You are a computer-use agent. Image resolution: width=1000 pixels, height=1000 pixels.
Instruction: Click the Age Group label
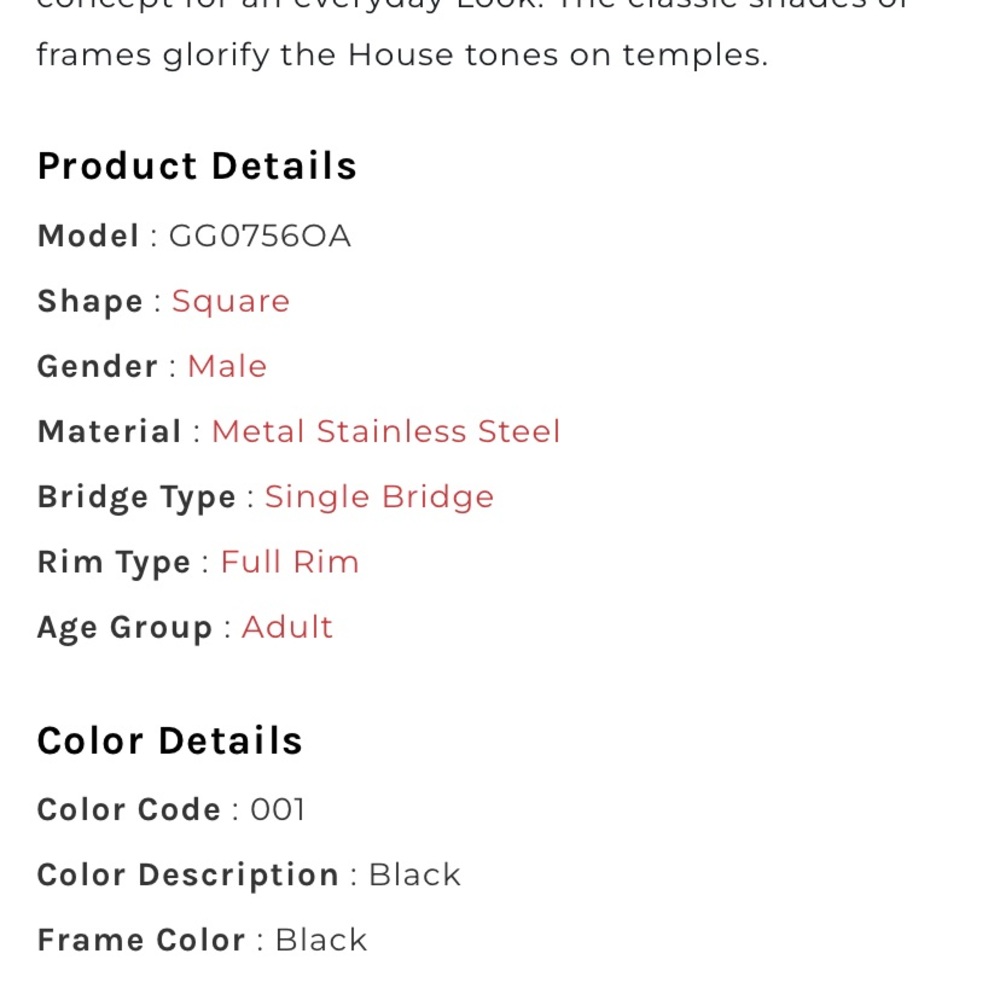click(124, 627)
